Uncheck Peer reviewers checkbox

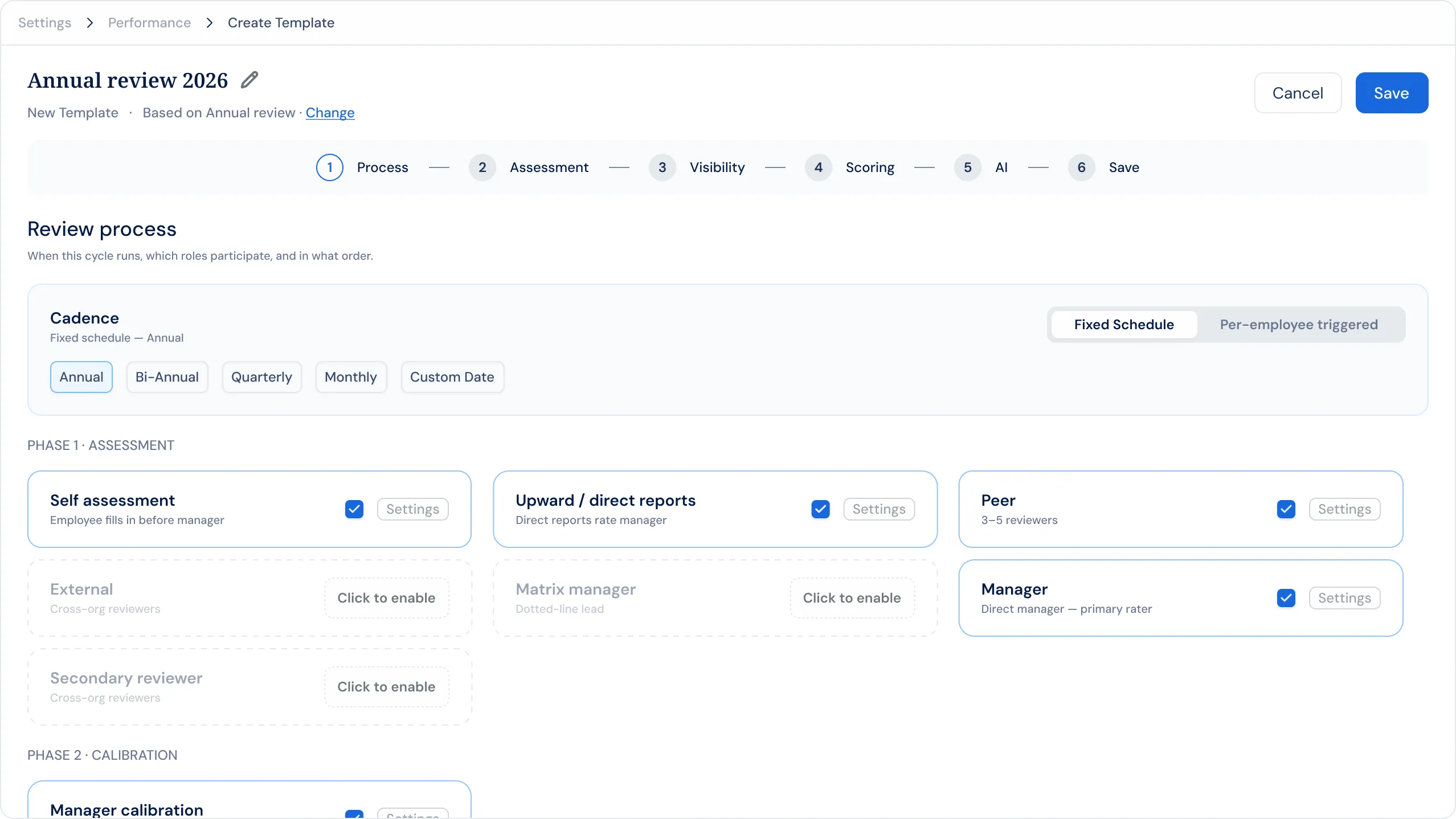pyautogui.click(x=1286, y=509)
